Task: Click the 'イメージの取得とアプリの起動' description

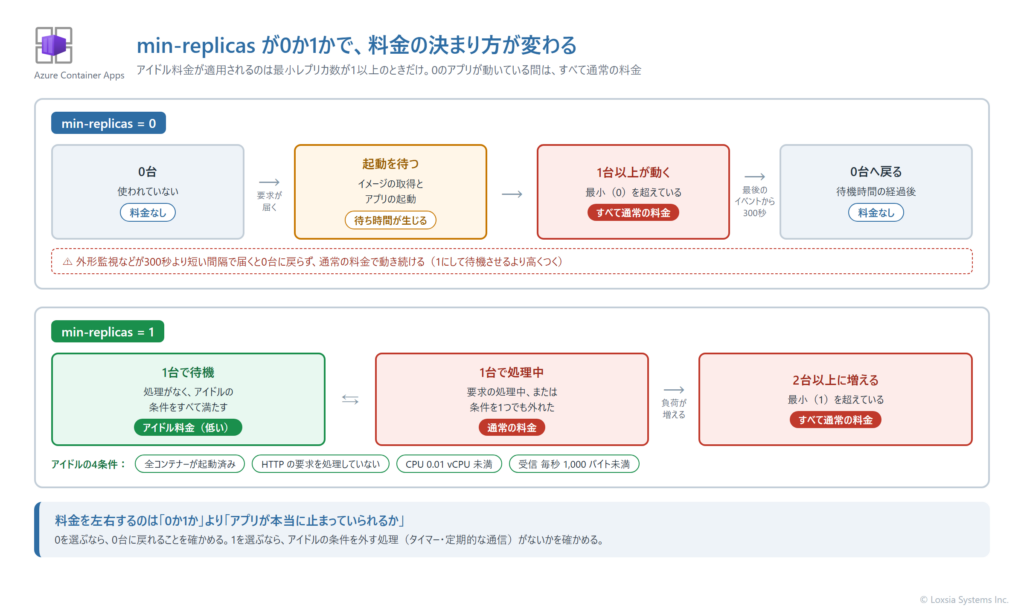Action: 391,191
